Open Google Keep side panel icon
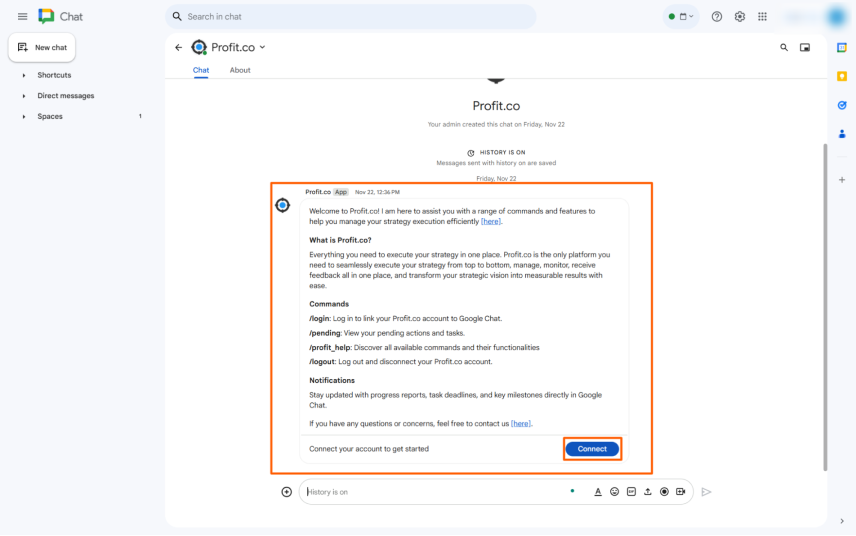This screenshot has width=856, height=536. point(842,76)
